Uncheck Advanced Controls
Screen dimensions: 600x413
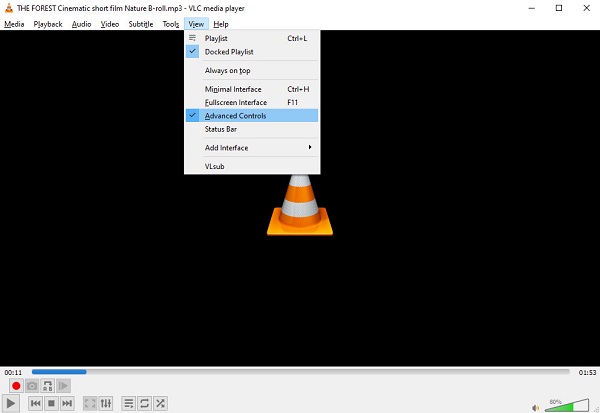pos(252,116)
